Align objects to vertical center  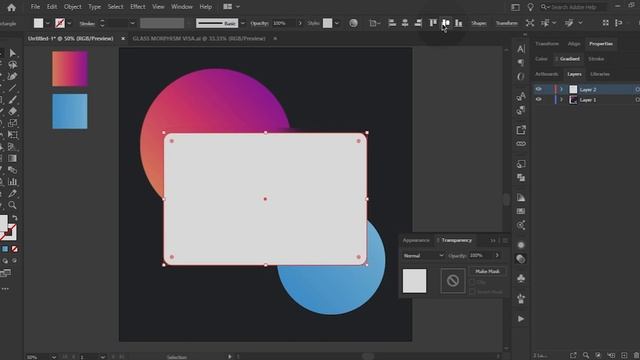coord(446,23)
